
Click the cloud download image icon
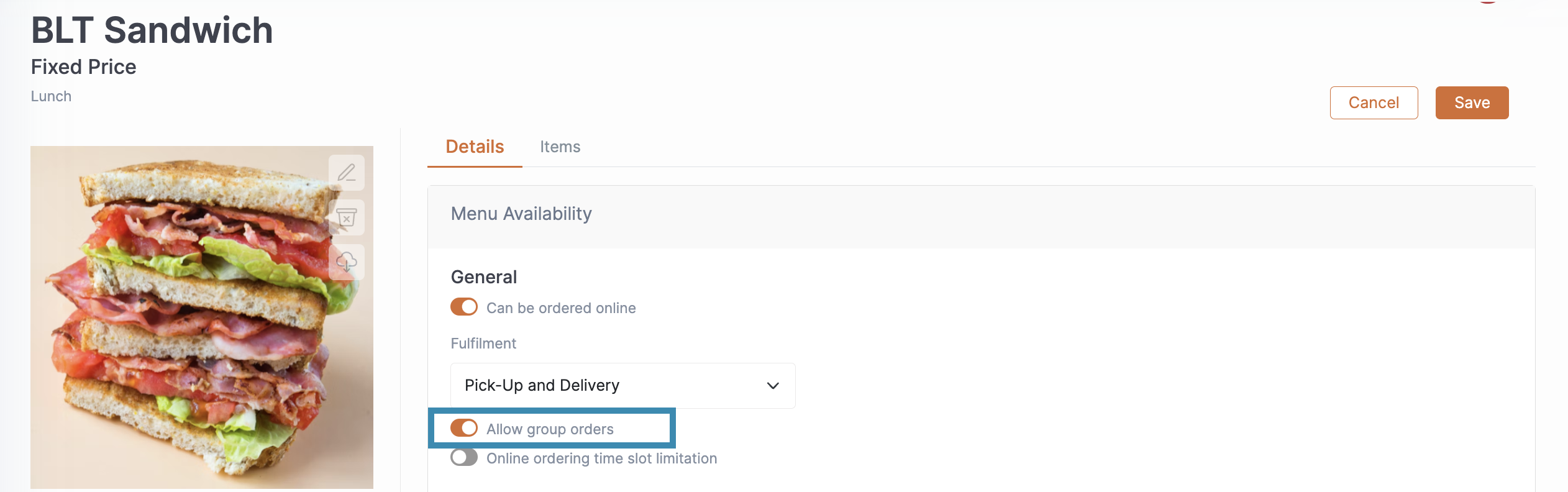click(347, 262)
